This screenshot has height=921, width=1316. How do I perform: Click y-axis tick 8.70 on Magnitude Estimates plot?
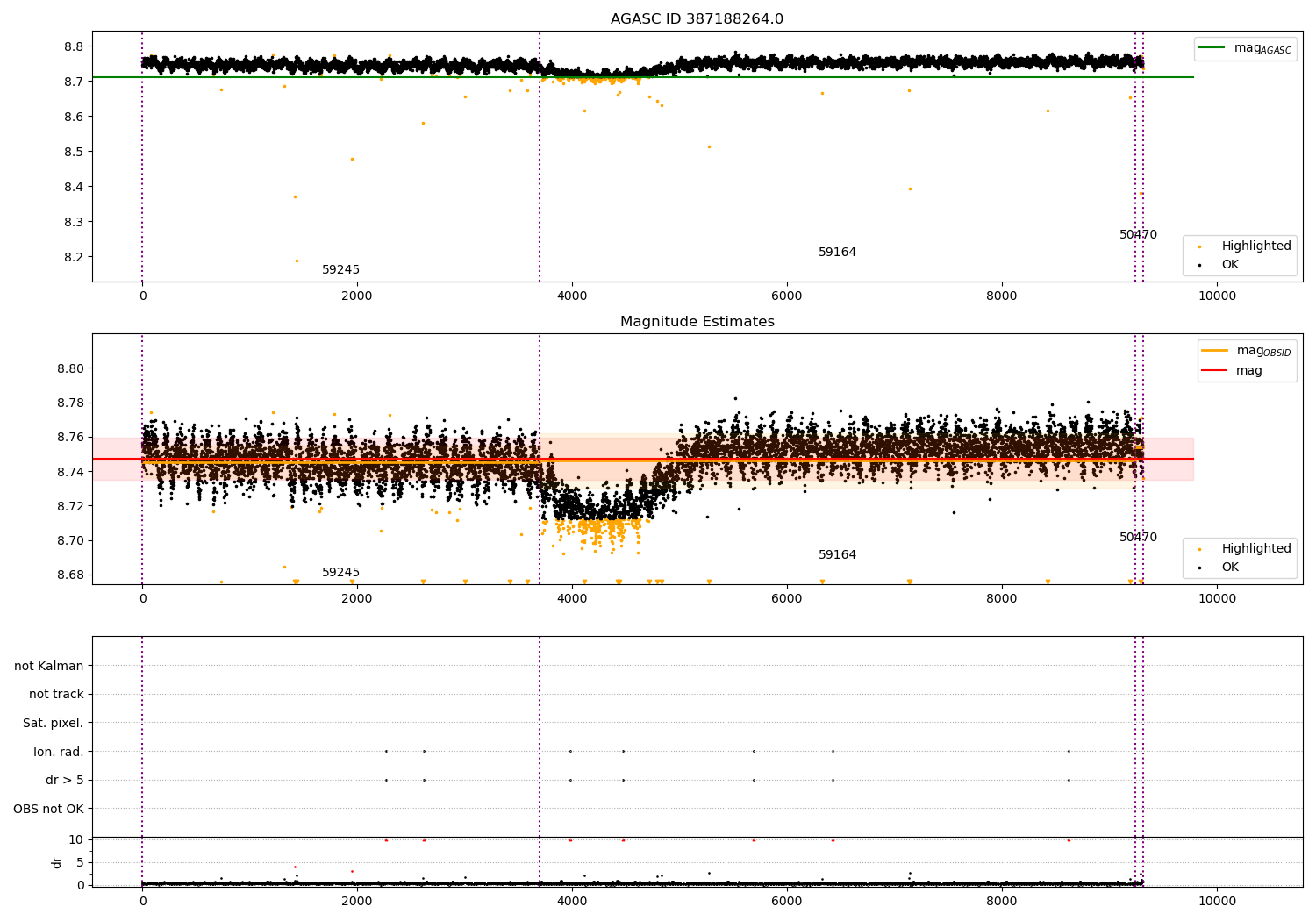70,540
